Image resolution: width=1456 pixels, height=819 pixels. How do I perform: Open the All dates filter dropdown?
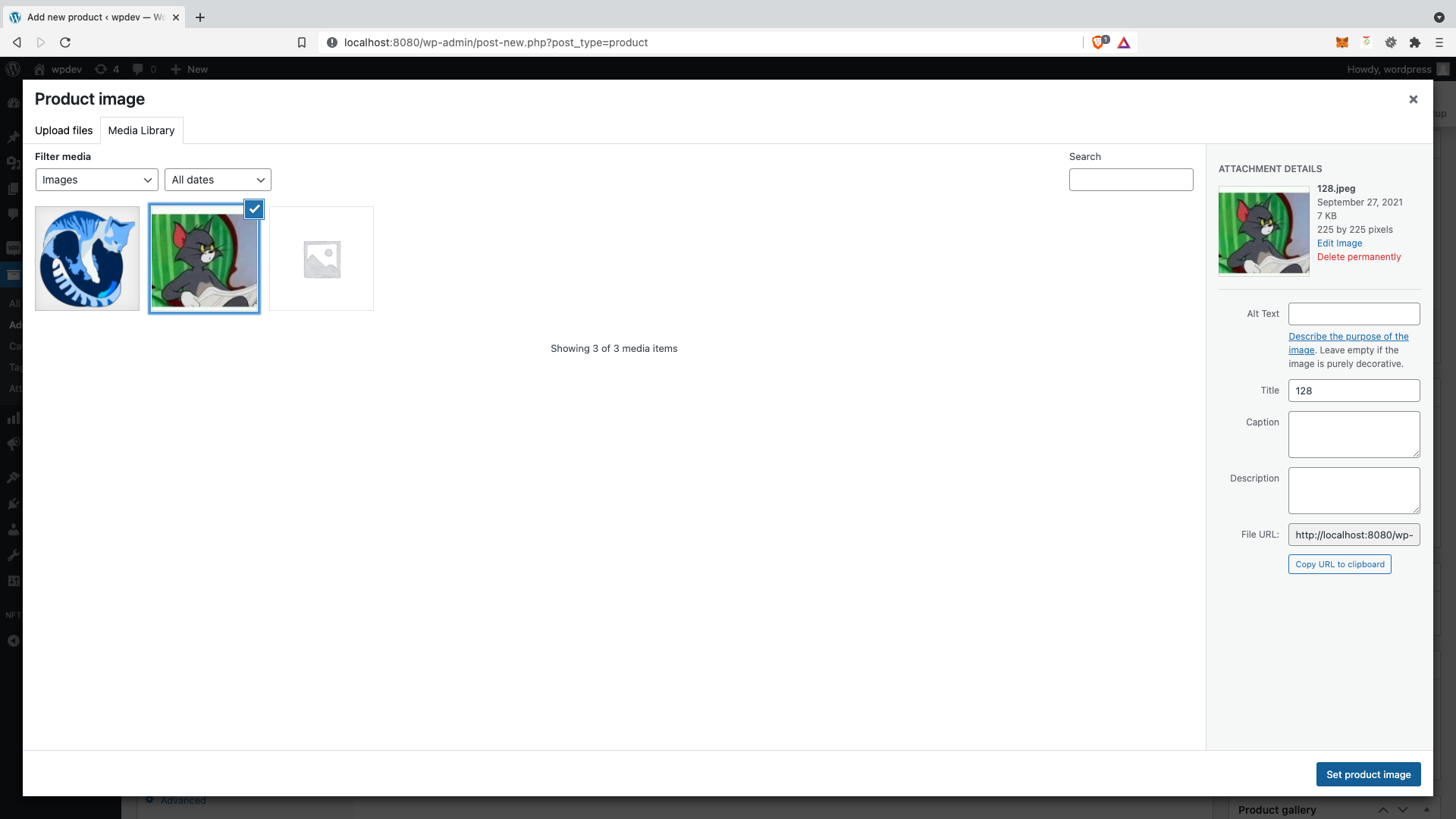tap(218, 180)
